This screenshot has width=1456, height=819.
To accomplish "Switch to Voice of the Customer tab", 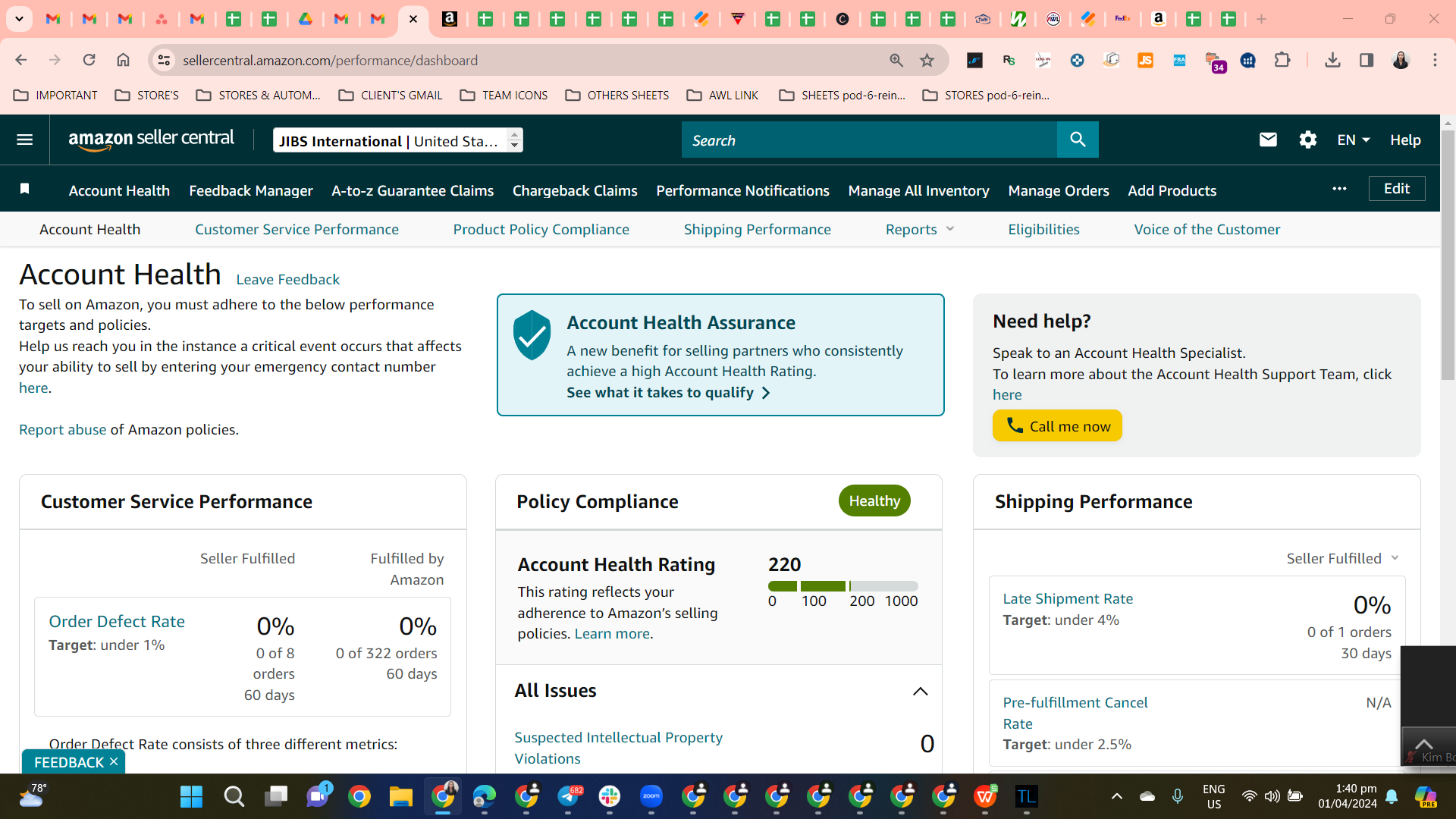I will click(1207, 229).
